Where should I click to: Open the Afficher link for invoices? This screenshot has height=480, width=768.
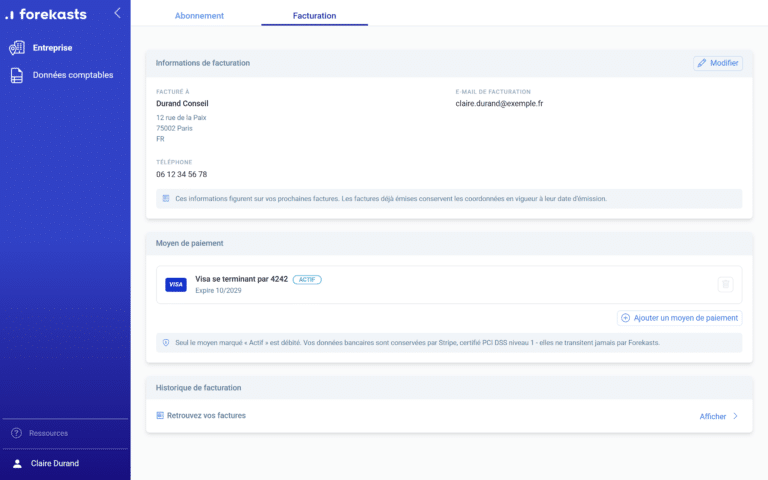[713, 416]
